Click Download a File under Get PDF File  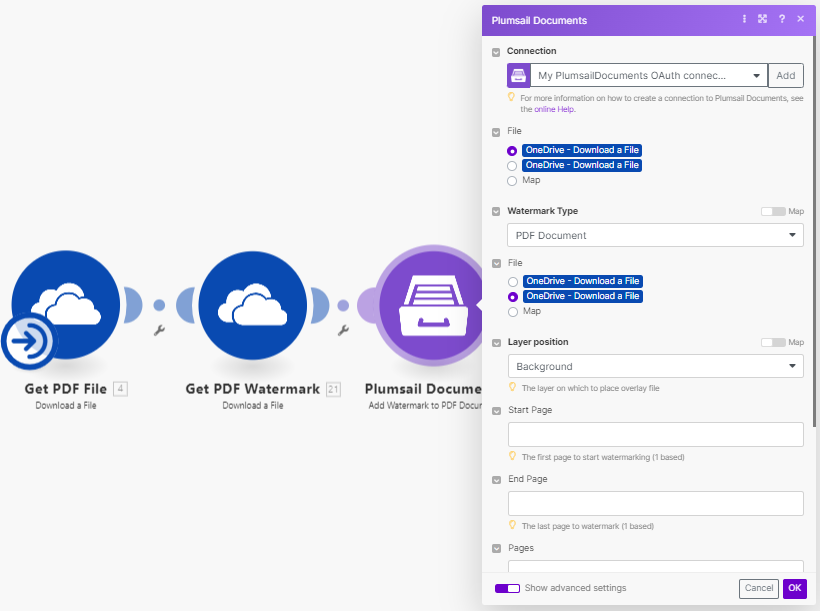click(66, 405)
